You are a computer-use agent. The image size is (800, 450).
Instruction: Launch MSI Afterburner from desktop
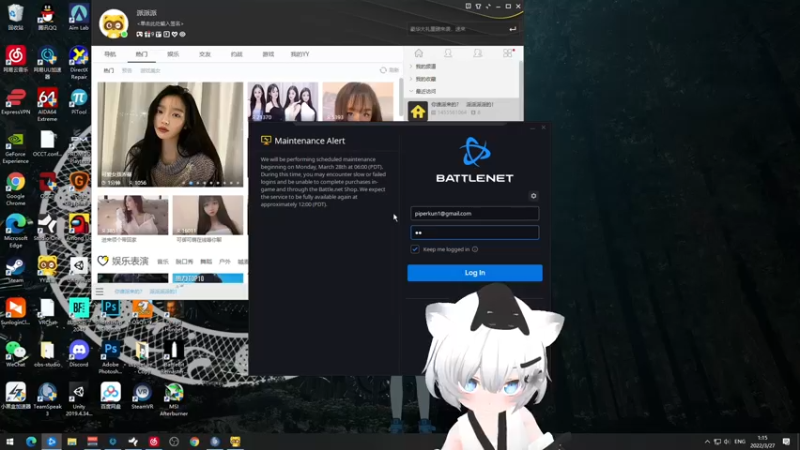(x=173, y=399)
